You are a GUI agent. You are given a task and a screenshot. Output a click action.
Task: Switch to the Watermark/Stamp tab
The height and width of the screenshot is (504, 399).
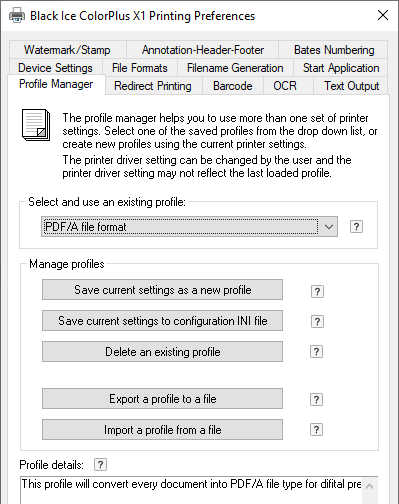(x=67, y=50)
